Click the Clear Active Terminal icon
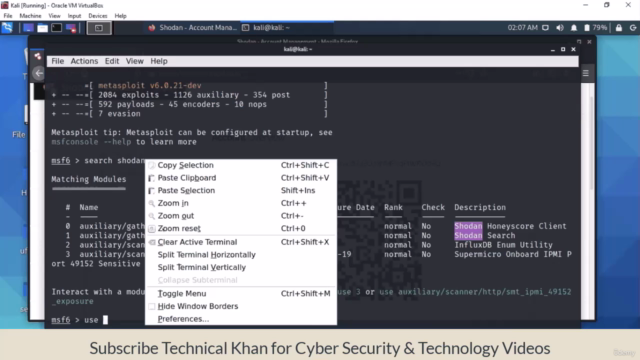The image size is (640, 360). tap(152, 242)
